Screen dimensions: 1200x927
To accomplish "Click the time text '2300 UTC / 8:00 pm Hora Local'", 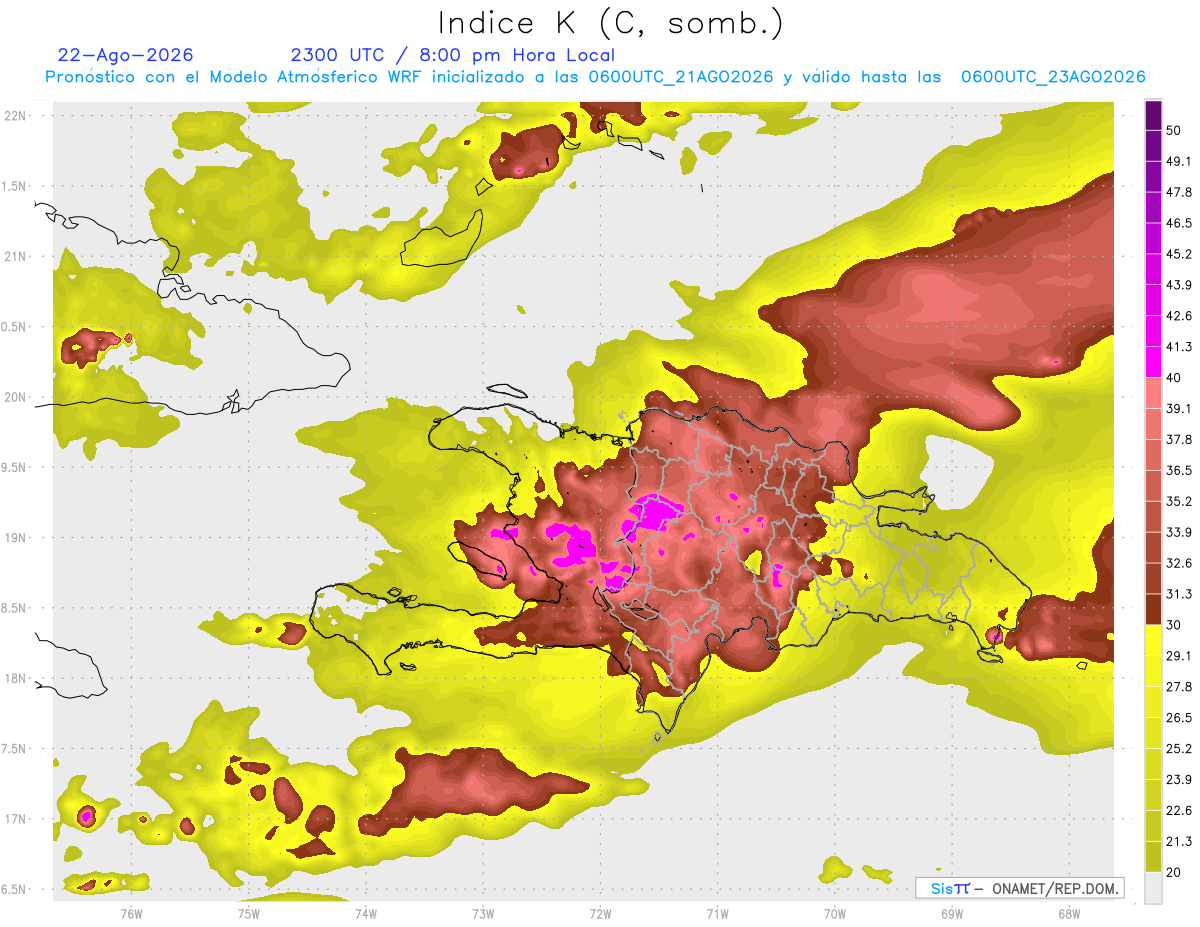I will click(x=453, y=55).
